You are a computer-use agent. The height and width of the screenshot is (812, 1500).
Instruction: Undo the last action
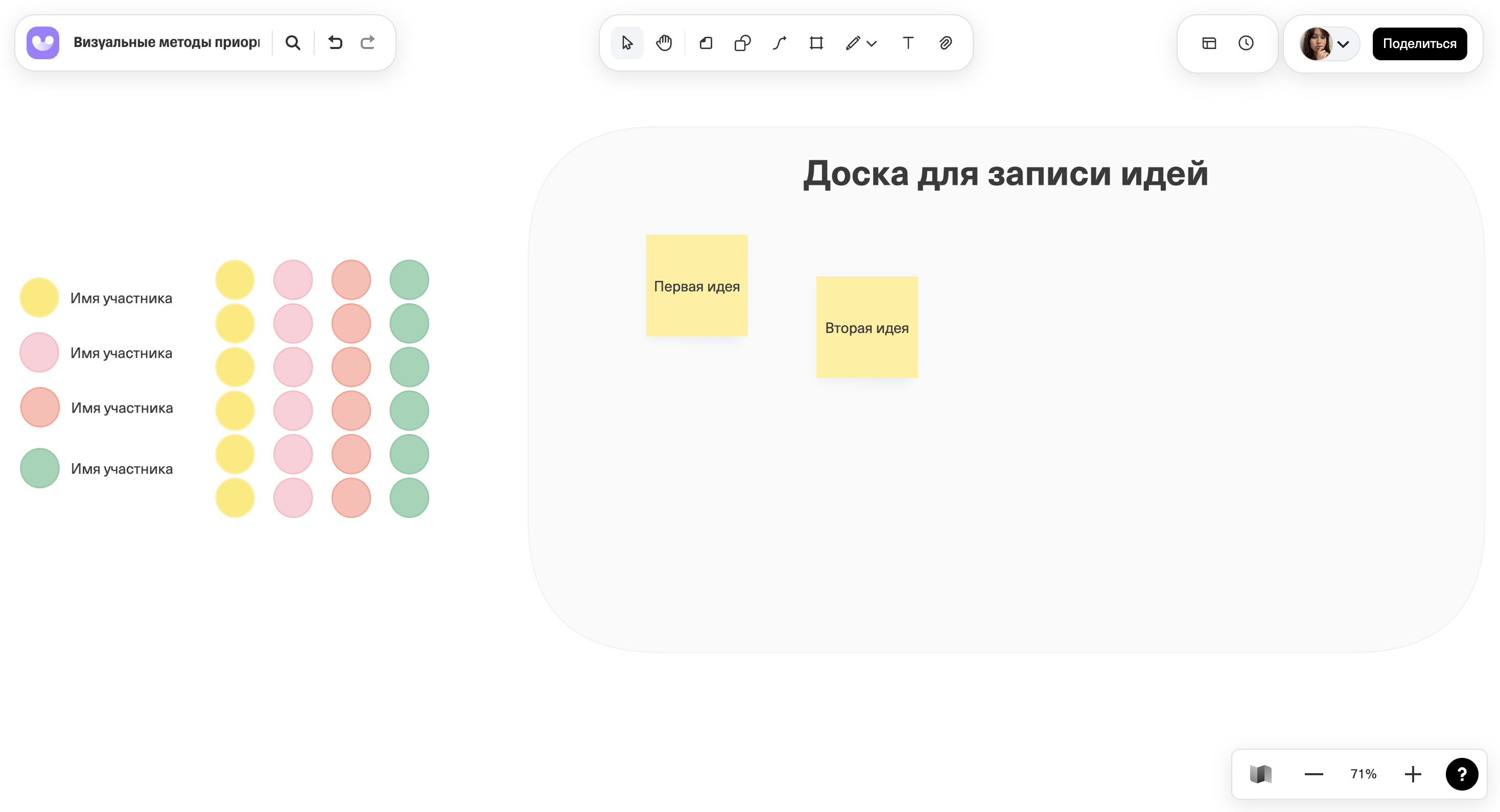coord(335,42)
